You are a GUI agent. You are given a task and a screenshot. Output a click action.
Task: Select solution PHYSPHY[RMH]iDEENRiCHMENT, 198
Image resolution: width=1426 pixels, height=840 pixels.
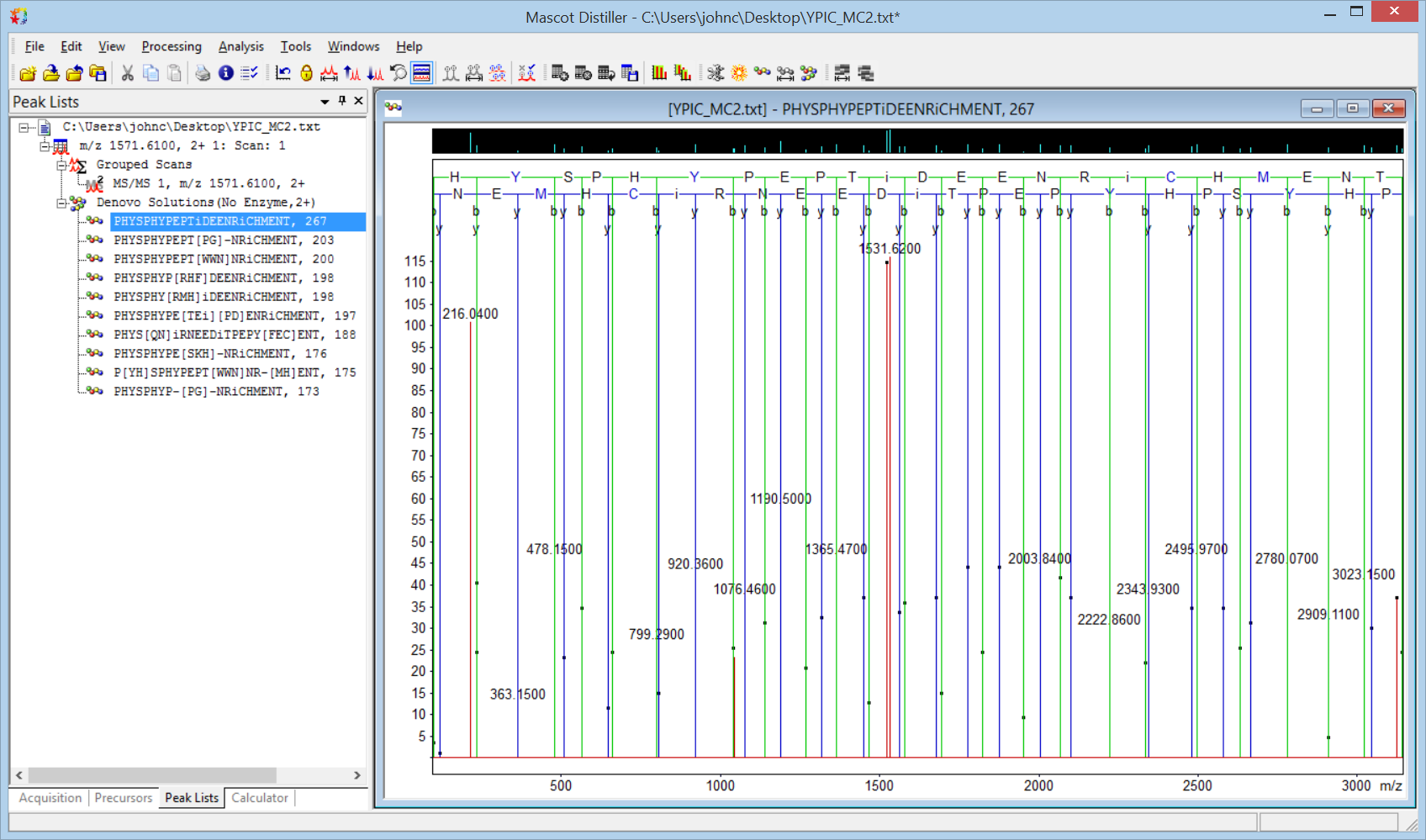[x=224, y=297]
